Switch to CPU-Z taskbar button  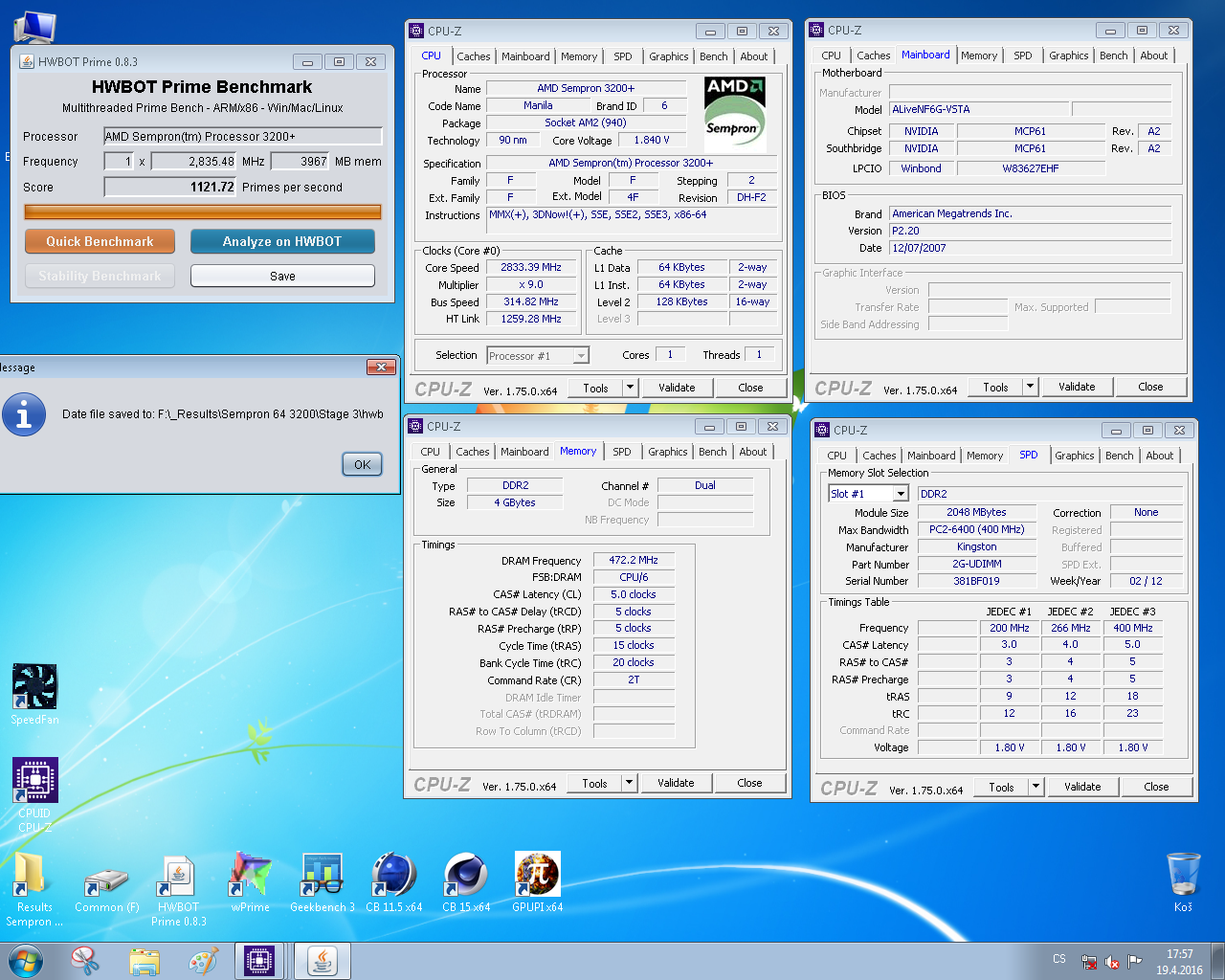[260, 961]
